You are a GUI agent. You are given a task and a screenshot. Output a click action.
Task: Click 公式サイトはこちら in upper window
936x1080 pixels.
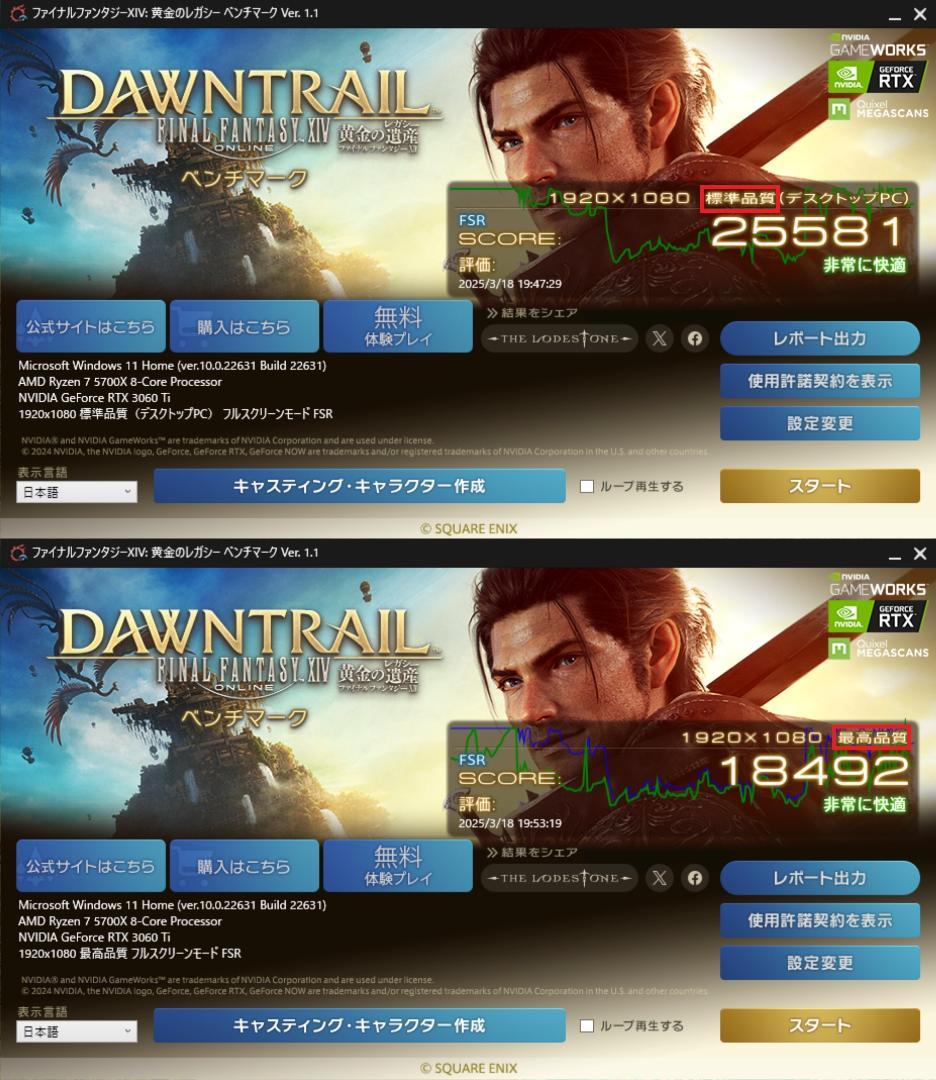pos(91,326)
